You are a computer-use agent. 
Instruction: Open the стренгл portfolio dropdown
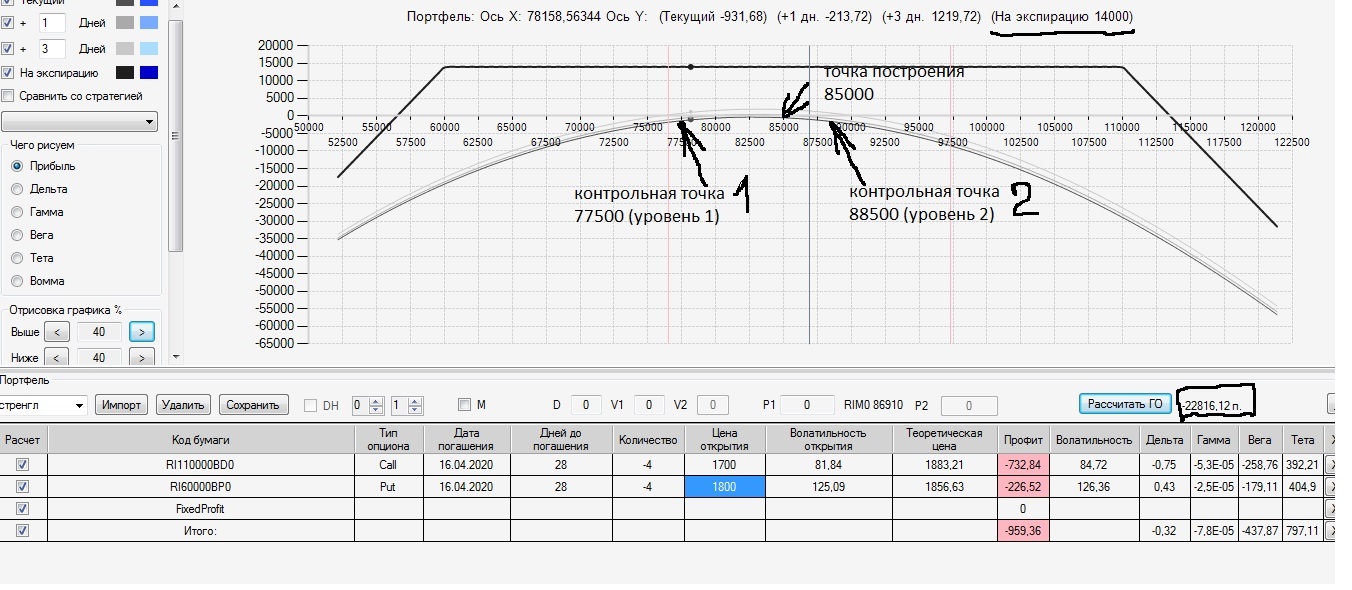click(44, 405)
